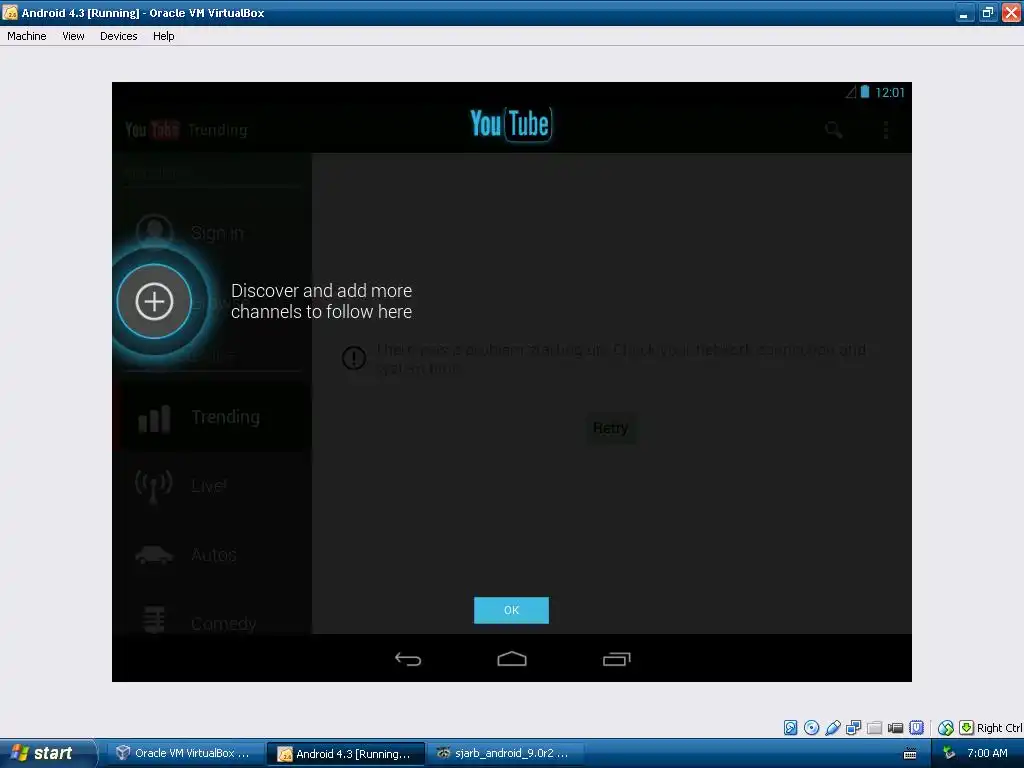Tap the exclamation error icon
The image size is (1024, 768).
click(354, 358)
